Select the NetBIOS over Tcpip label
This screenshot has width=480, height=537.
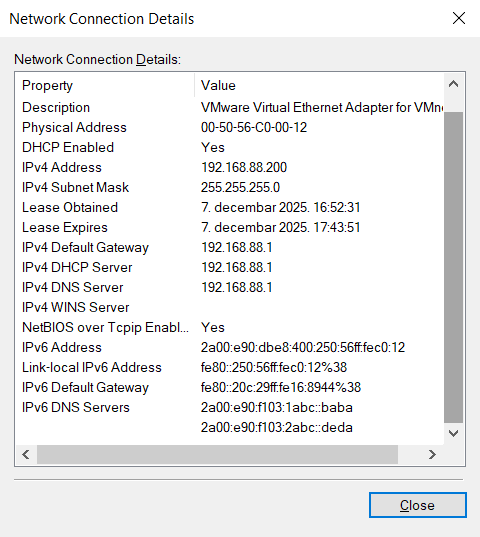tap(105, 327)
